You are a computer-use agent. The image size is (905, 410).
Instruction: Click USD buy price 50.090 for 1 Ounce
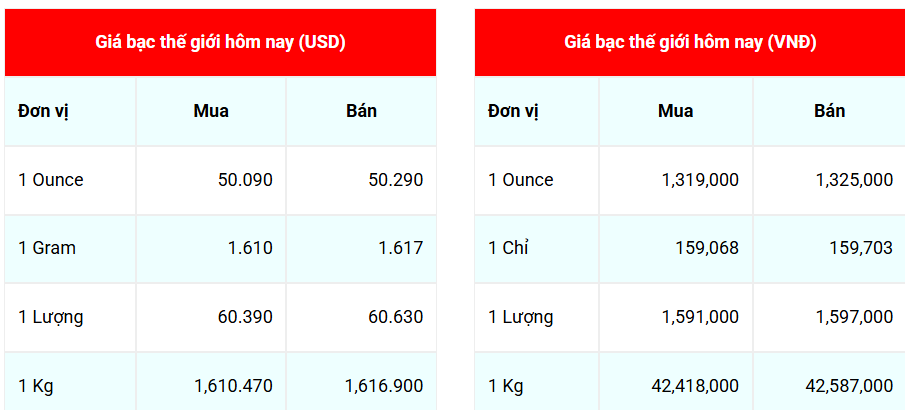point(245,180)
